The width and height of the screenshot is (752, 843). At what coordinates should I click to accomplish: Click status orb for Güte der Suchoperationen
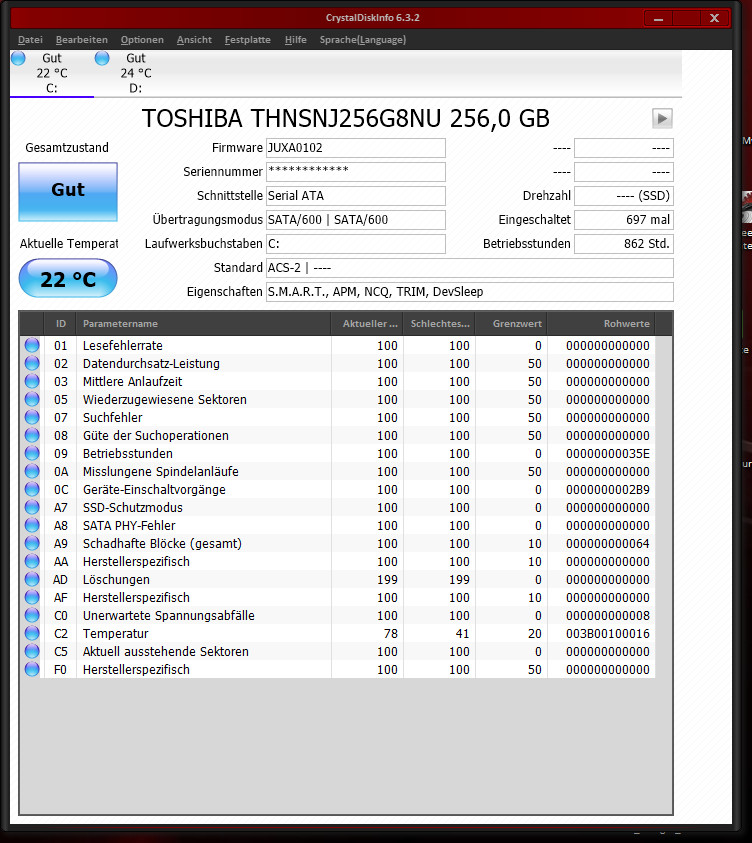tap(32, 435)
